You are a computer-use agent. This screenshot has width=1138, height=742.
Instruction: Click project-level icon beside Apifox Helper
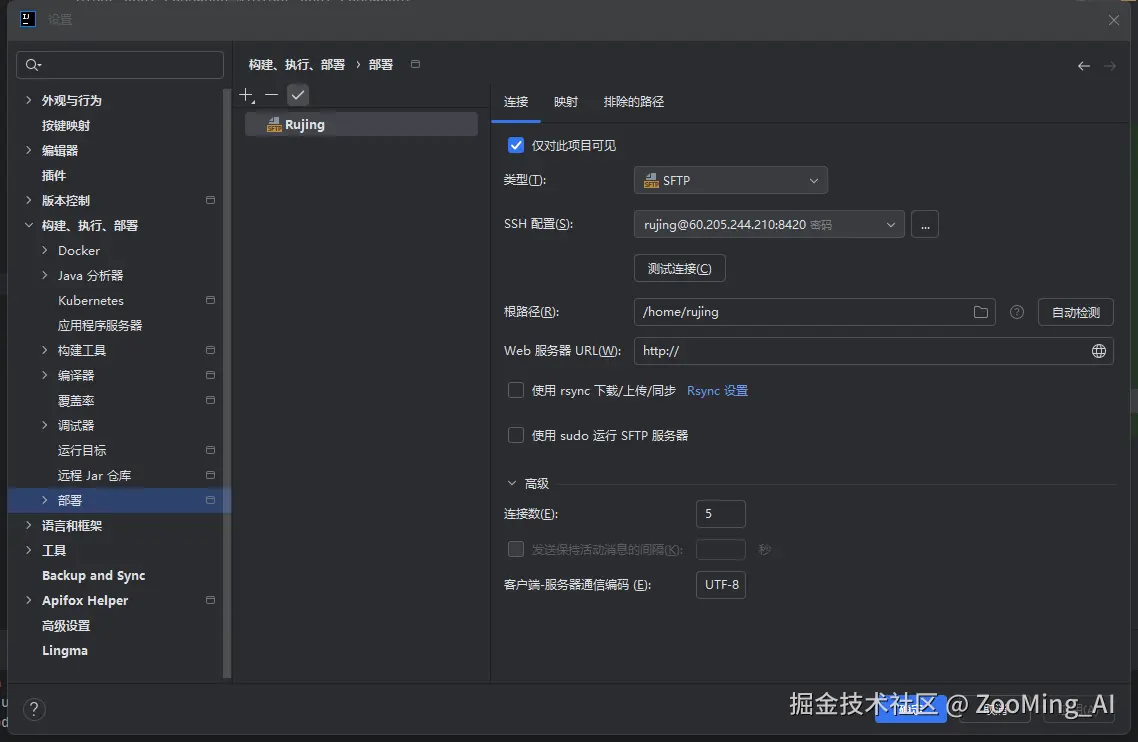[x=210, y=600]
